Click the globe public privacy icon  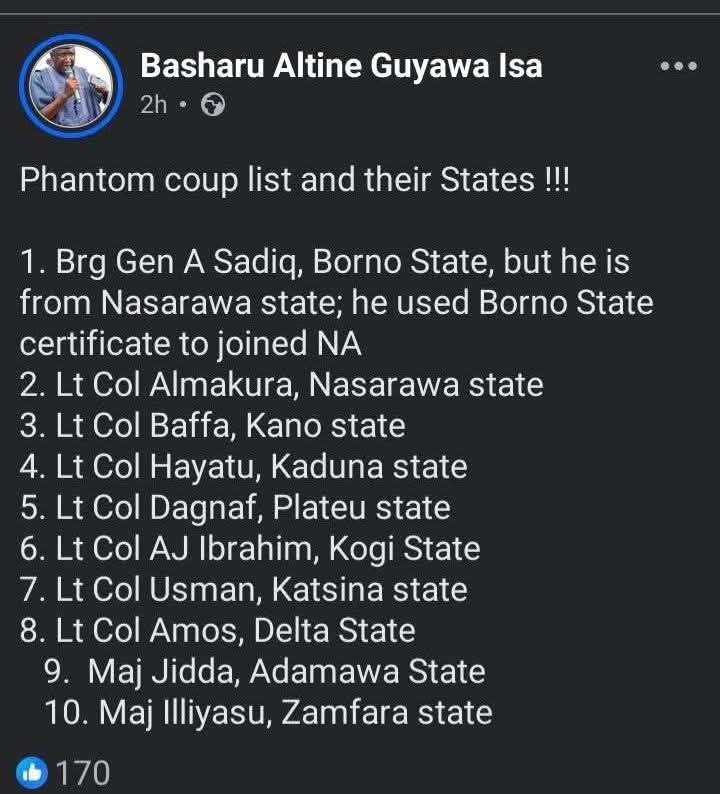click(x=213, y=105)
